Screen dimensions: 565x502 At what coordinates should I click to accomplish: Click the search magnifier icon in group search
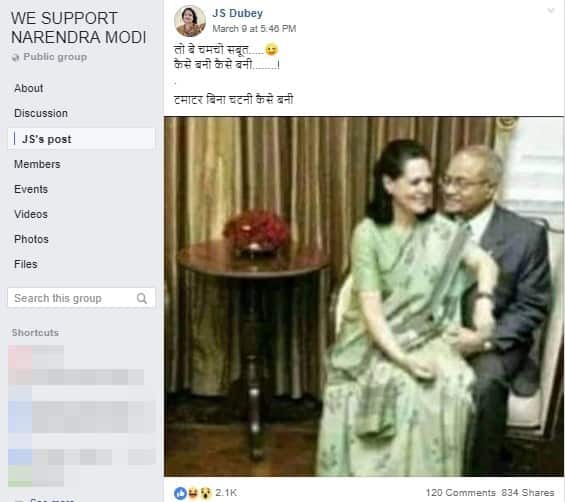click(142, 298)
